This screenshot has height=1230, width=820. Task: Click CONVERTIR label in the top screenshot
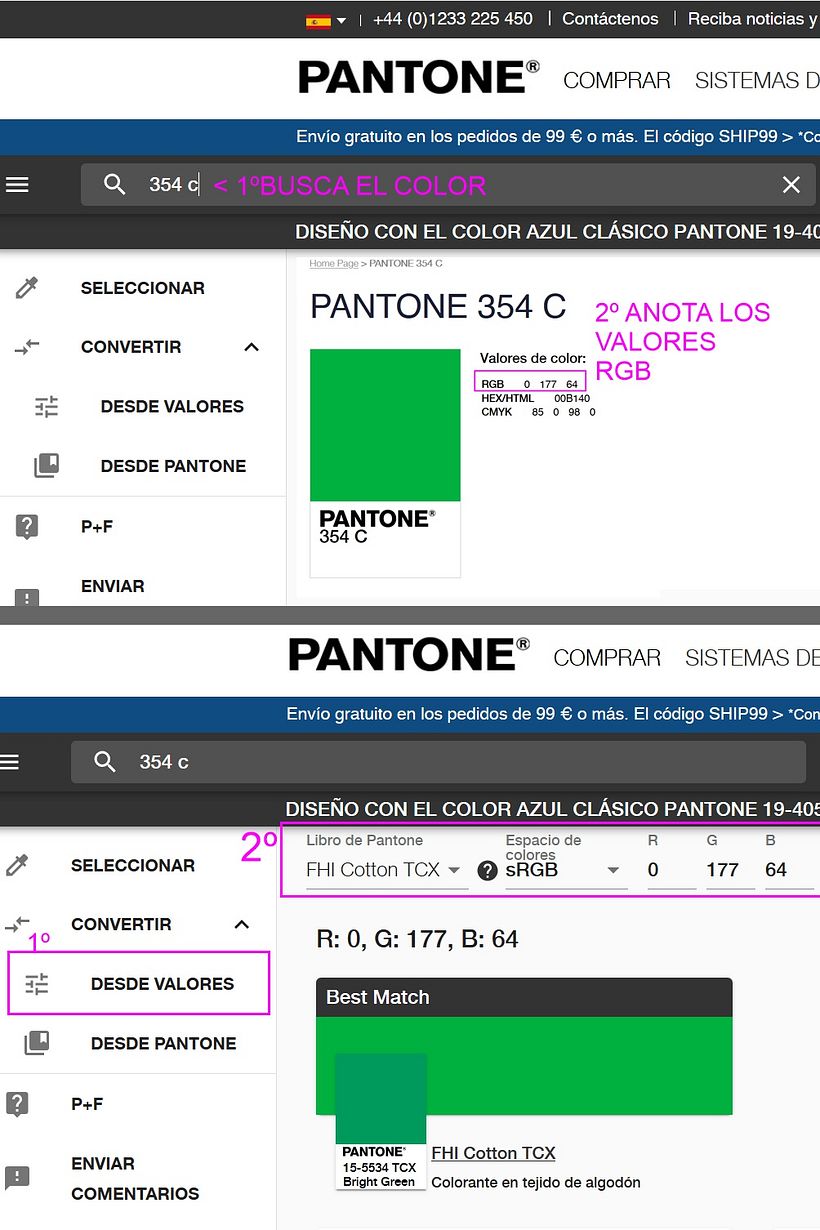pyautogui.click(x=131, y=347)
